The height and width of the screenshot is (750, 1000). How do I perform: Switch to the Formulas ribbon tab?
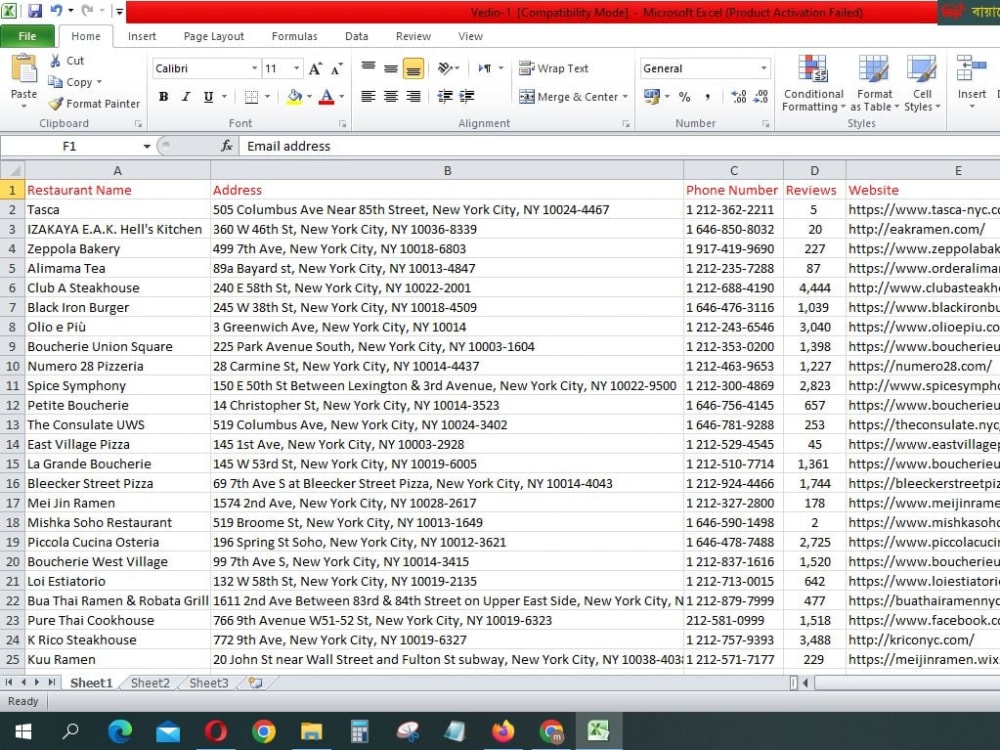(x=293, y=36)
